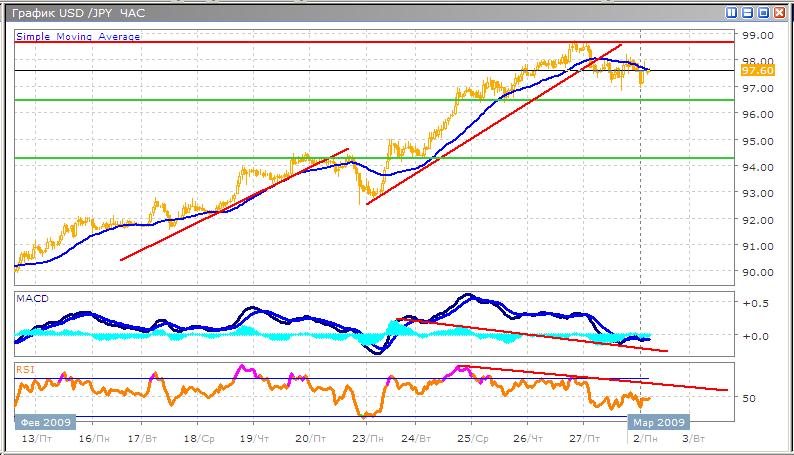Click the Simple Moving Average label

click(78, 36)
